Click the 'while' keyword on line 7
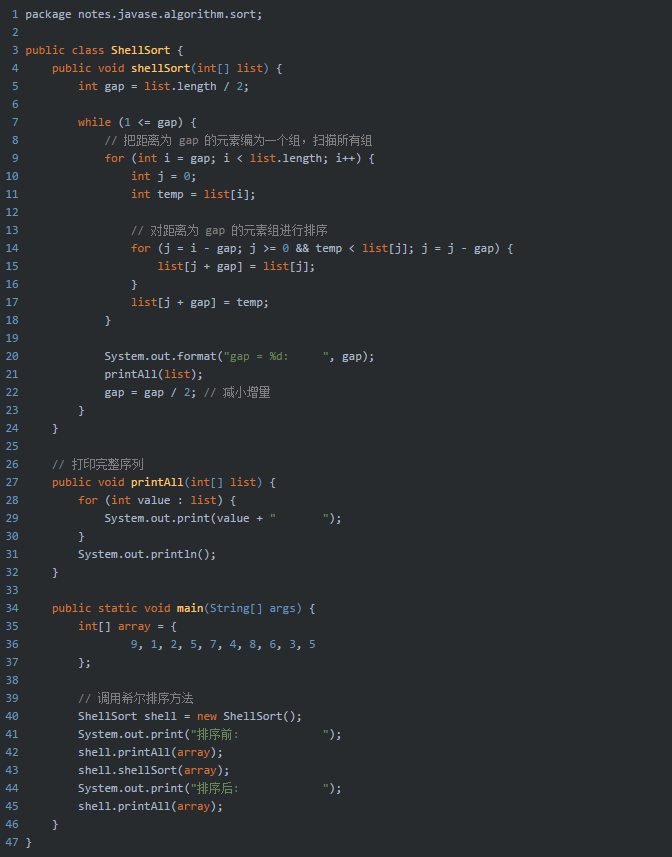The image size is (672, 857). tap(95, 122)
